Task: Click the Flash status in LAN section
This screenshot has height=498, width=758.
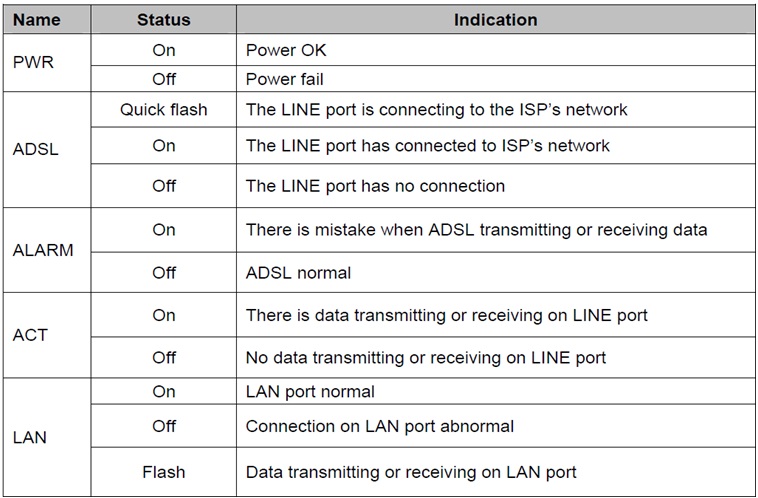Action: coord(163,472)
